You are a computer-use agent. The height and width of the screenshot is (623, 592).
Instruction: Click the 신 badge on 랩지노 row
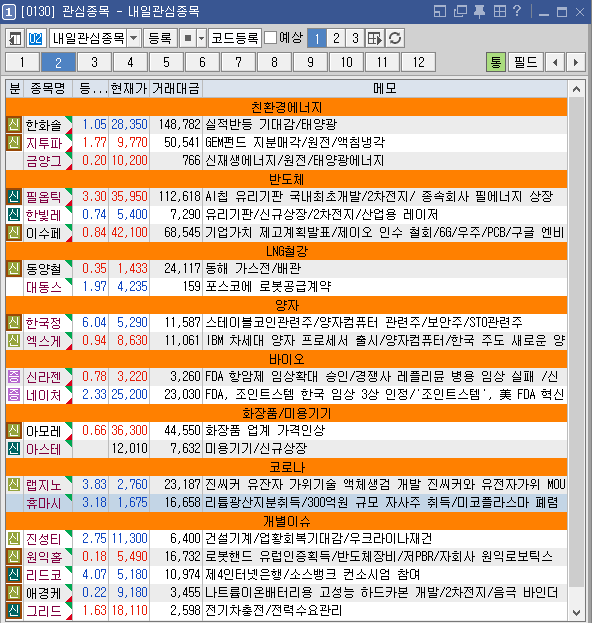click(x=14, y=484)
